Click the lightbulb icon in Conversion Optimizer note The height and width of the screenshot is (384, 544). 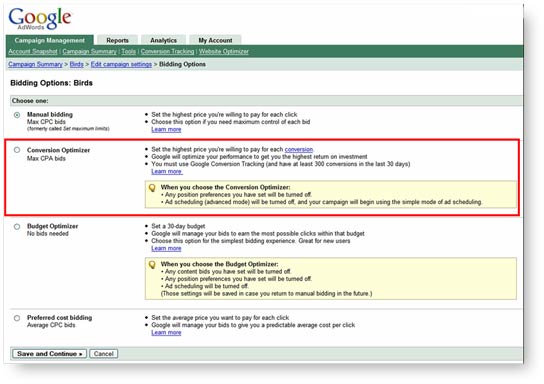click(152, 188)
